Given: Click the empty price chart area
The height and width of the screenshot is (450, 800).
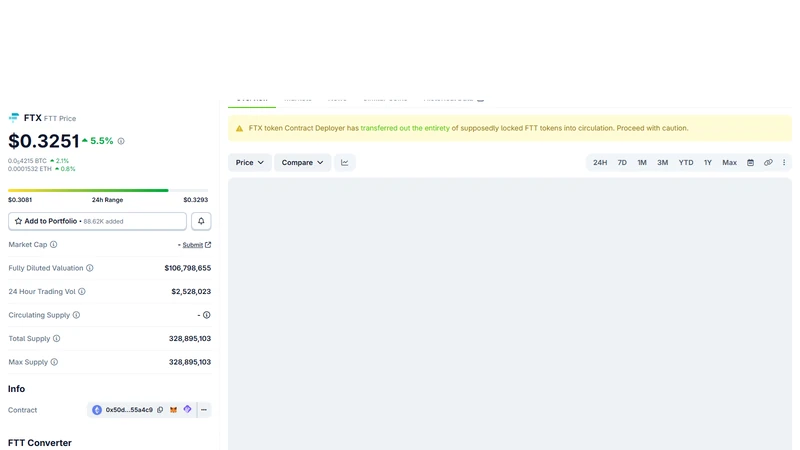Looking at the screenshot, I should pos(510,314).
